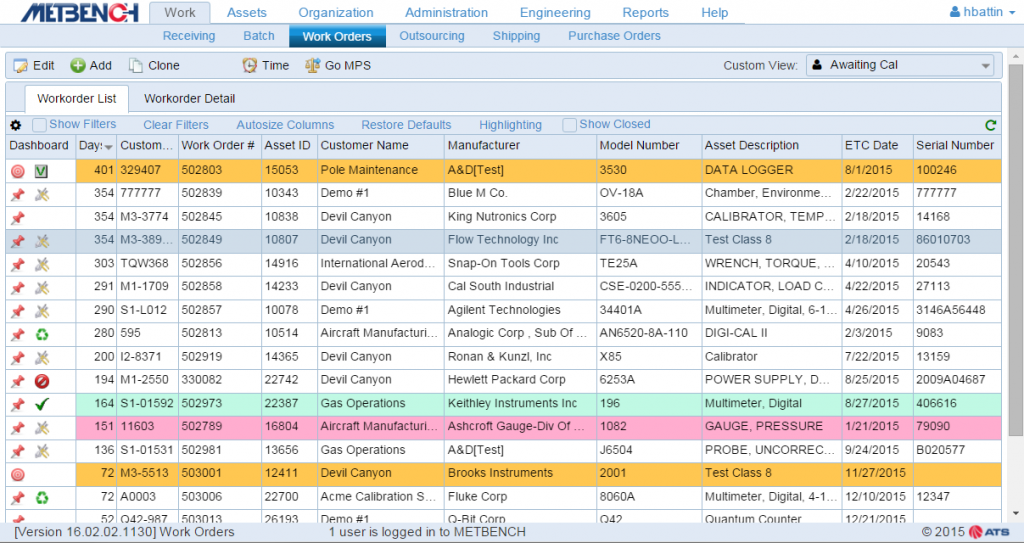
Task: Click the GAUGE, PRESSURE description cell
Action: point(772,426)
